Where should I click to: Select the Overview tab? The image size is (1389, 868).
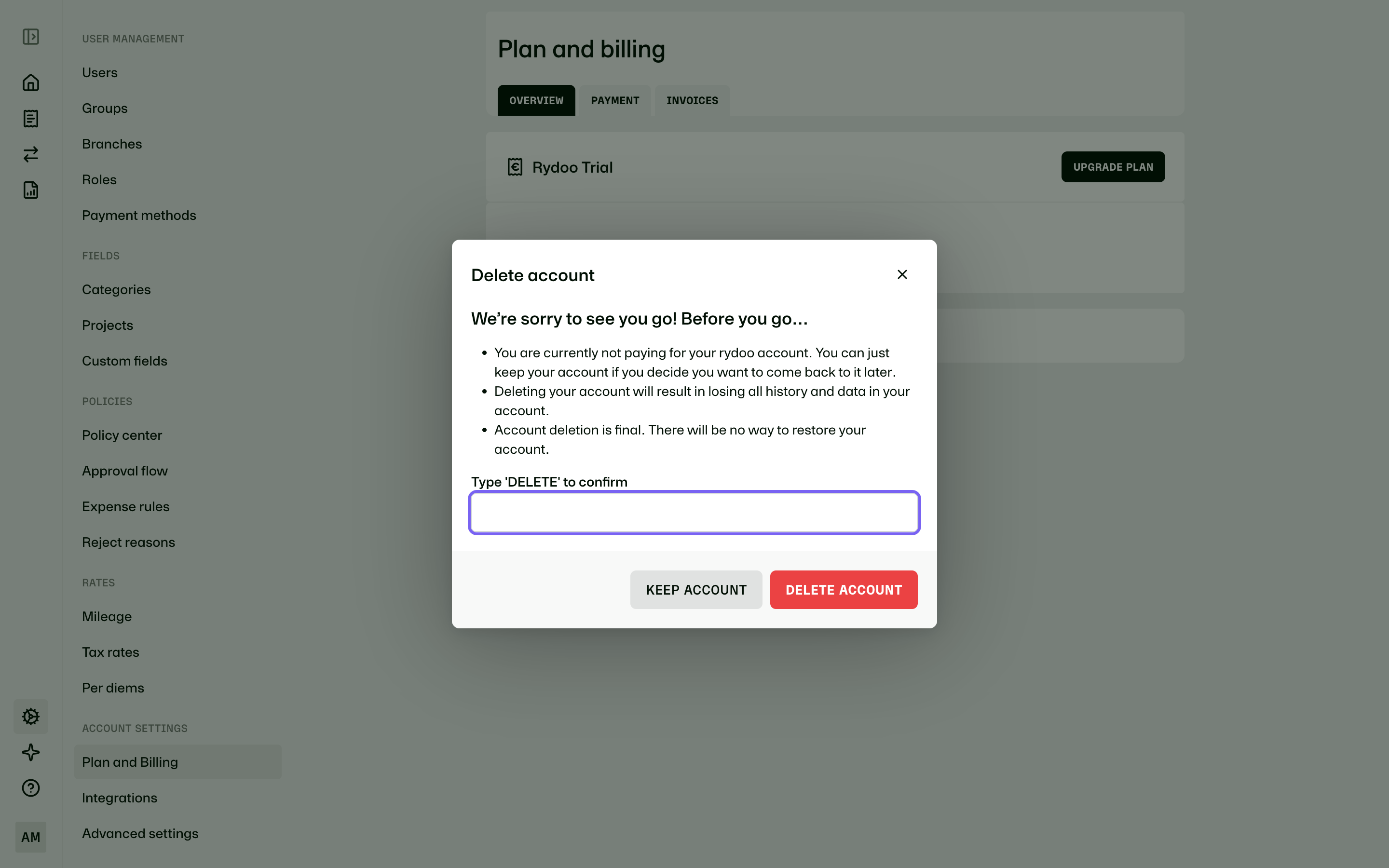(x=536, y=100)
